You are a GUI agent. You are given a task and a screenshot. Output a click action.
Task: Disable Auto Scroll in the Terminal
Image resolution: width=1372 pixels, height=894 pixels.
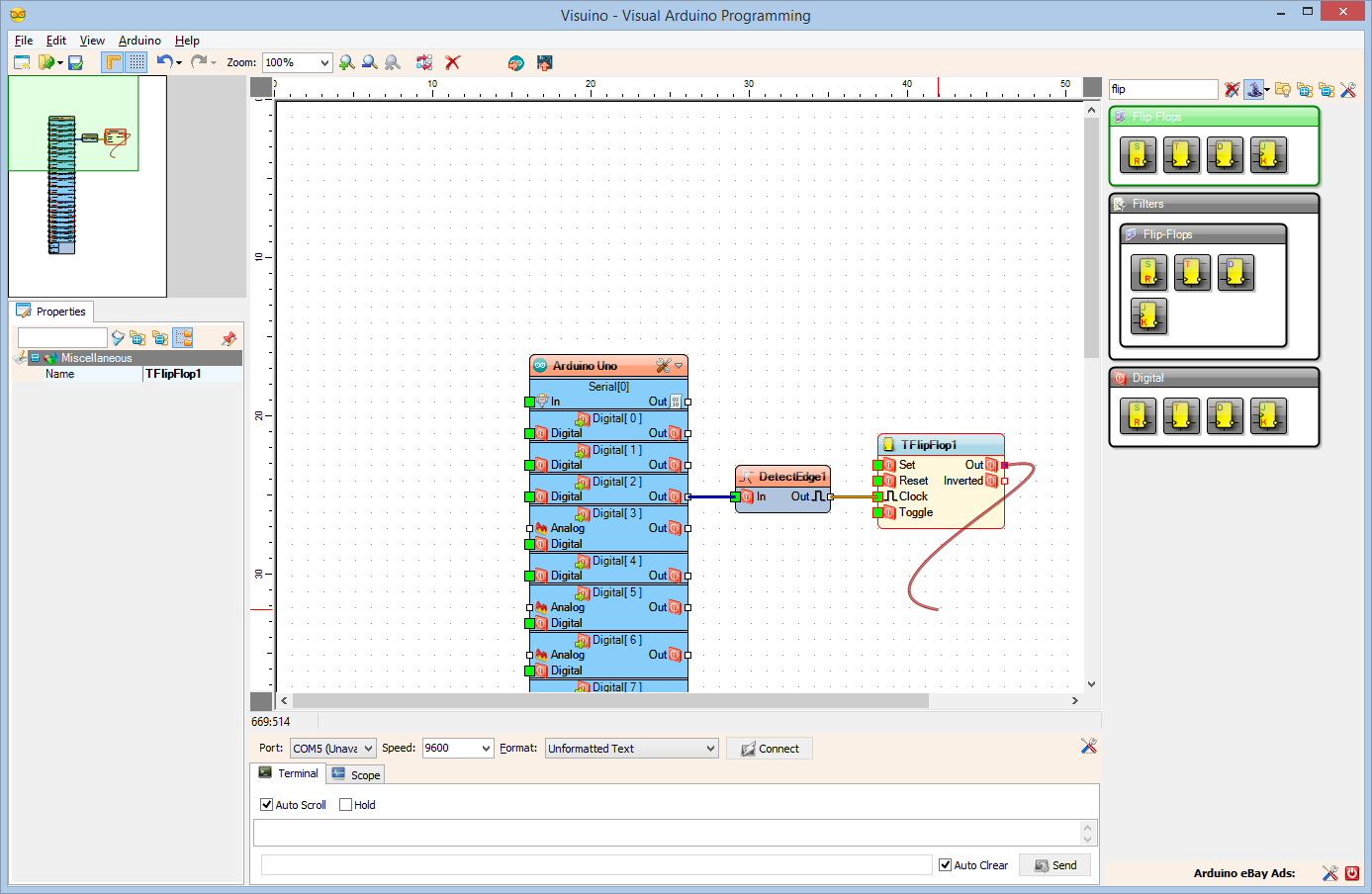[266, 804]
